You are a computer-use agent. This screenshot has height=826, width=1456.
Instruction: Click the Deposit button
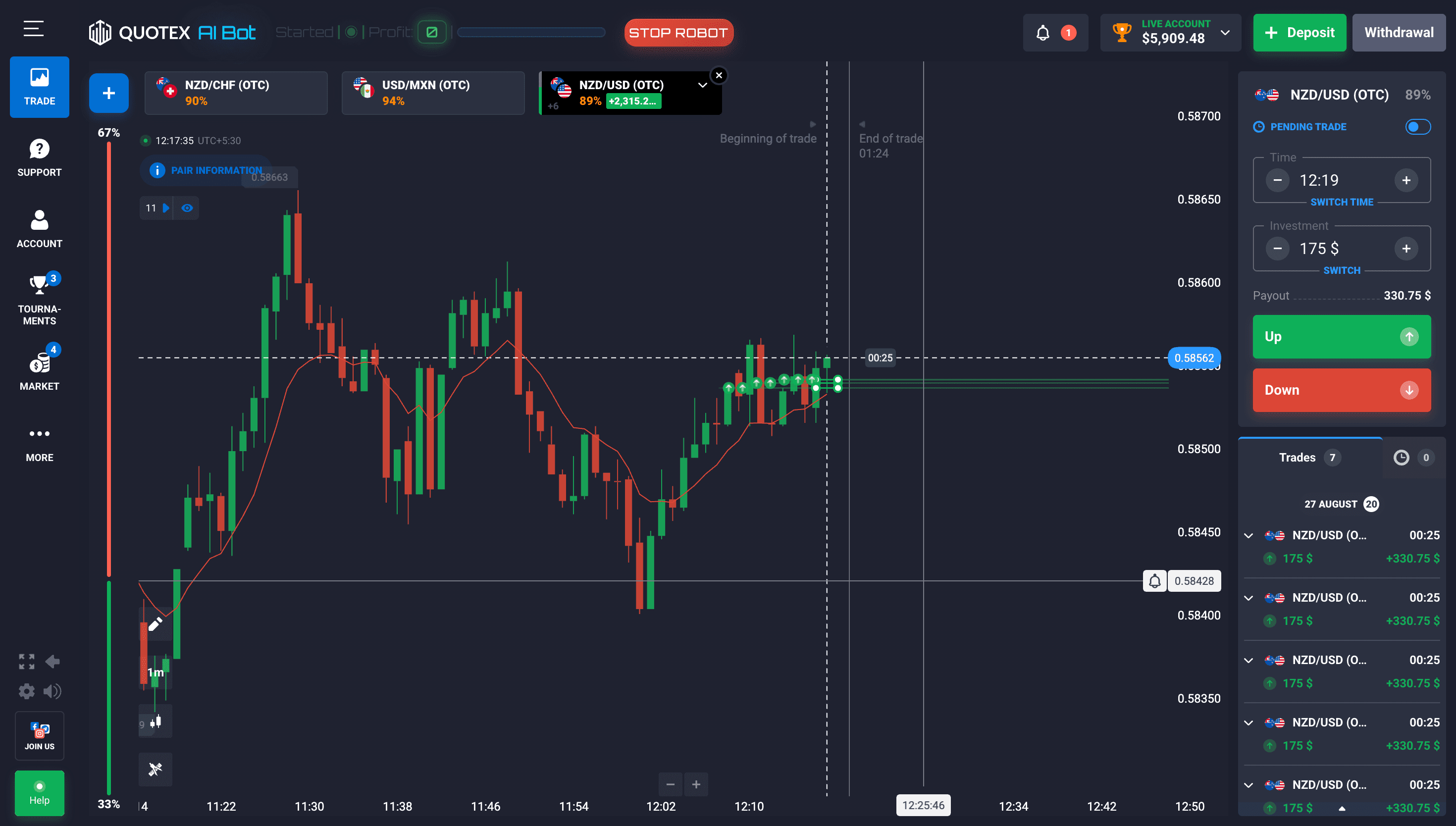[1299, 32]
